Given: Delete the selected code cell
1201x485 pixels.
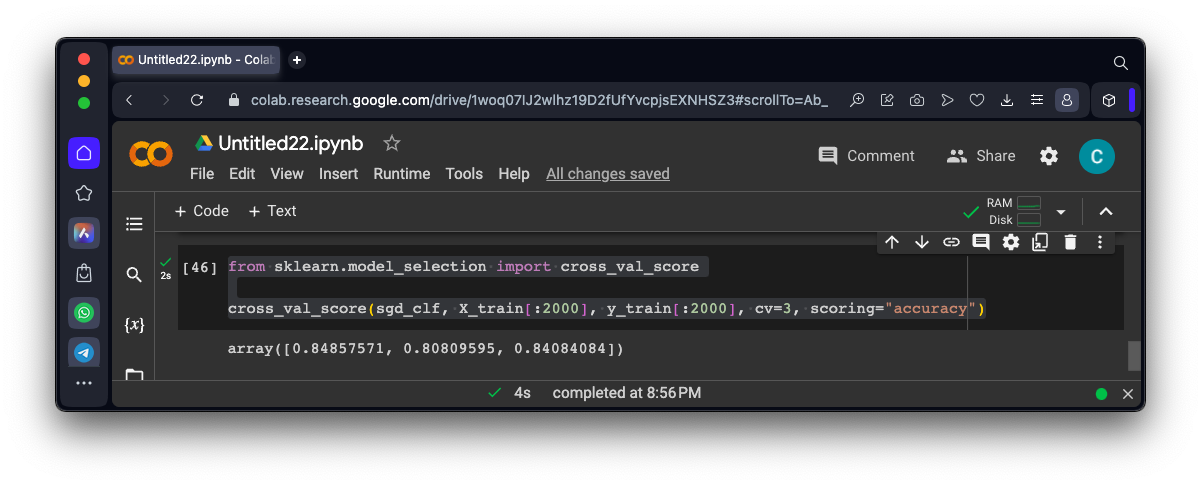Looking at the screenshot, I should (x=1070, y=242).
